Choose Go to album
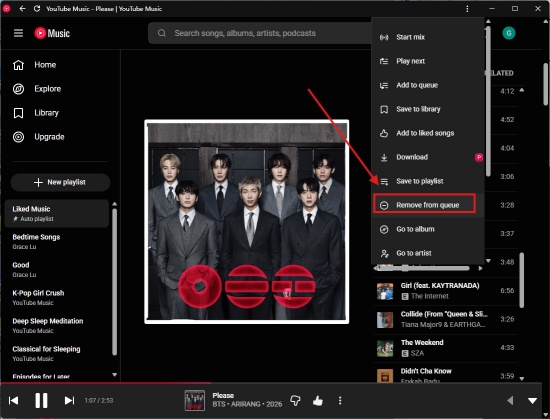The image size is (550, 419). point(428,229)
